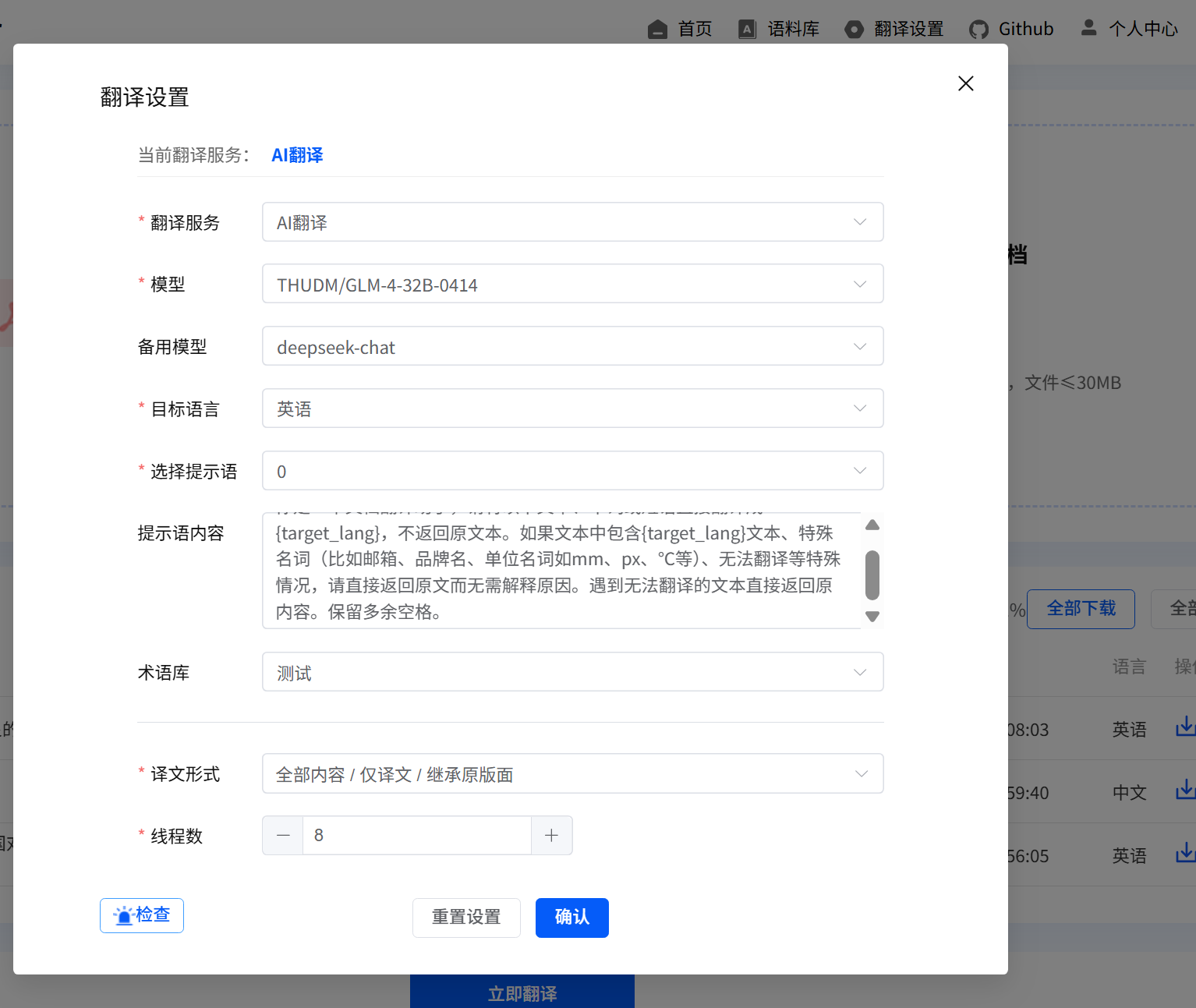Decrease thread count with the minus stepper
Viewport: 1196px width, 1008px height.
(282, 835)
